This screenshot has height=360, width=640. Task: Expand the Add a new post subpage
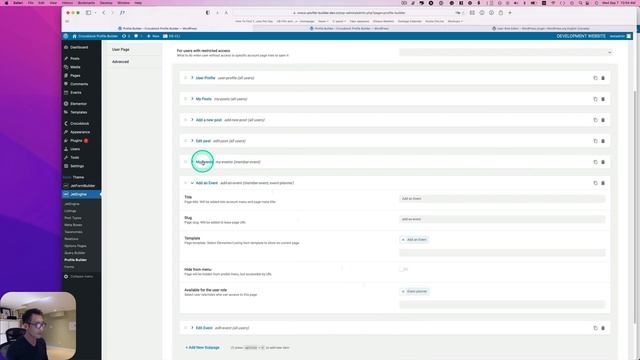point(192,120)
